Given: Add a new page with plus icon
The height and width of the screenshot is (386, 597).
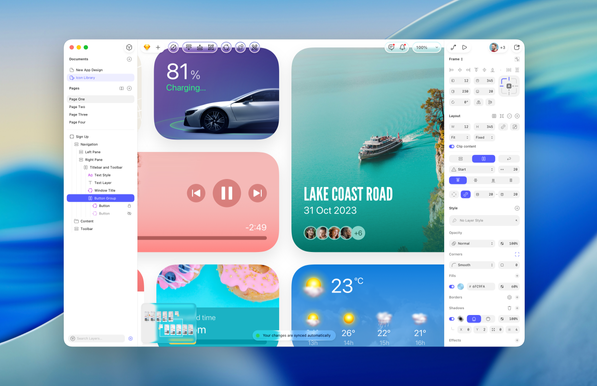Looking at the screenshot, I should pyautogui.click(x=129, y=88).
